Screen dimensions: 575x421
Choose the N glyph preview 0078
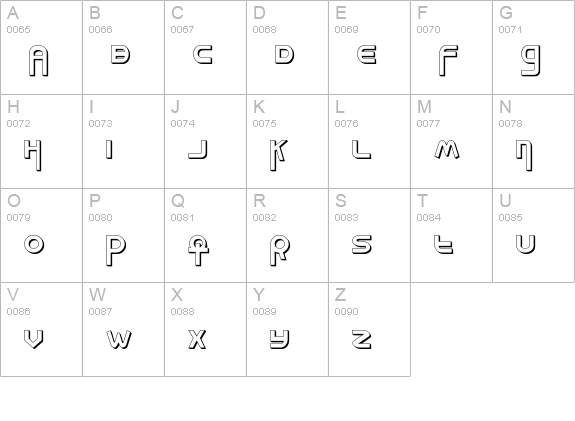pyautogui.click(x=524, y=155)
